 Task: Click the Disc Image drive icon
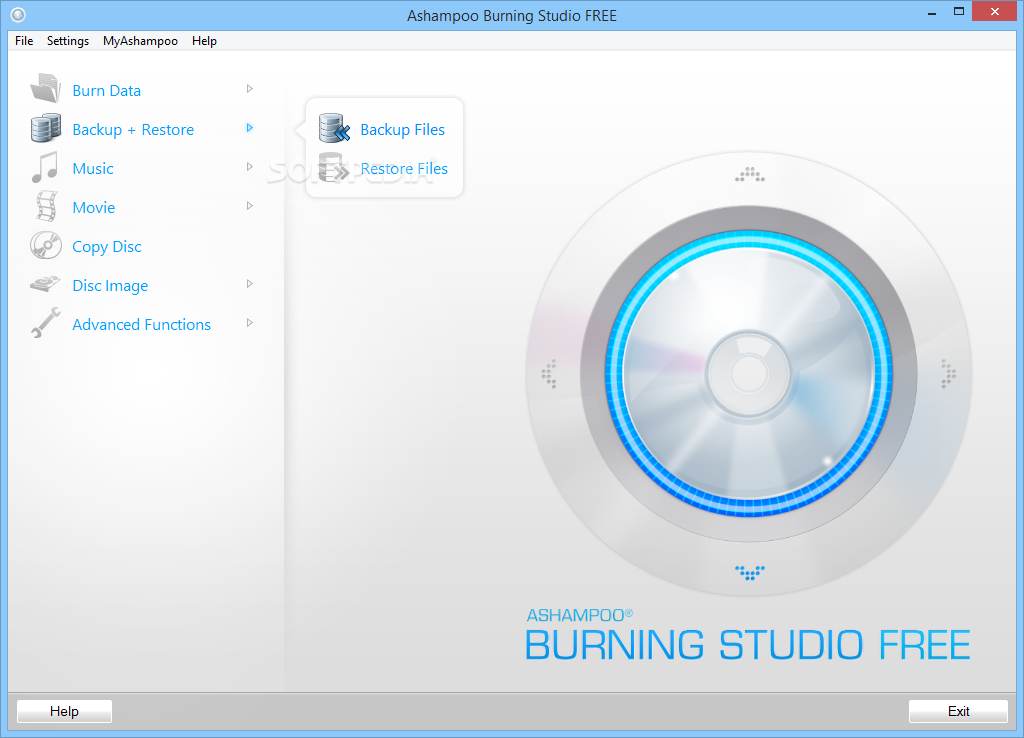click(46, 284)
